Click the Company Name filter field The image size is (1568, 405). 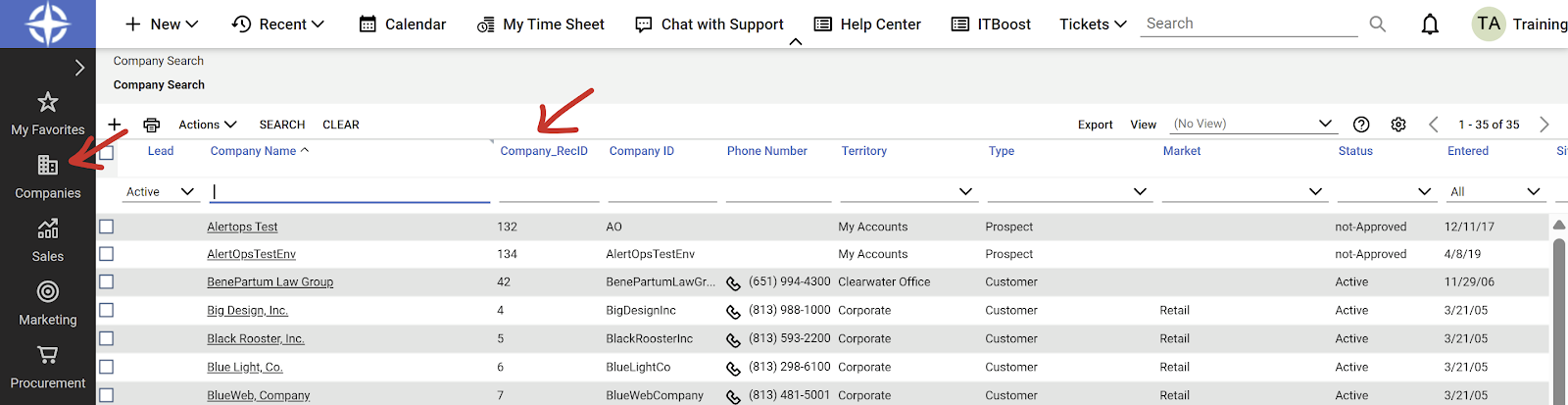coord(350,192)
